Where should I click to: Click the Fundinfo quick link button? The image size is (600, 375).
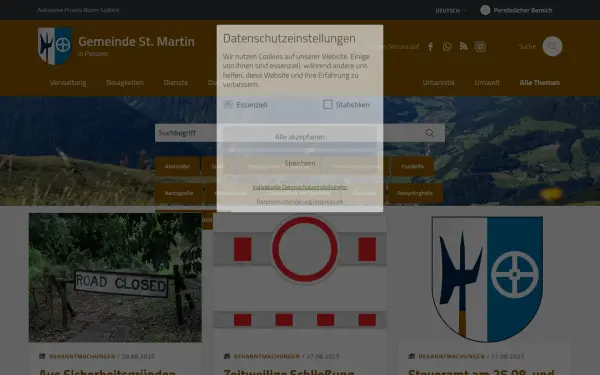[x=412, y=166]
